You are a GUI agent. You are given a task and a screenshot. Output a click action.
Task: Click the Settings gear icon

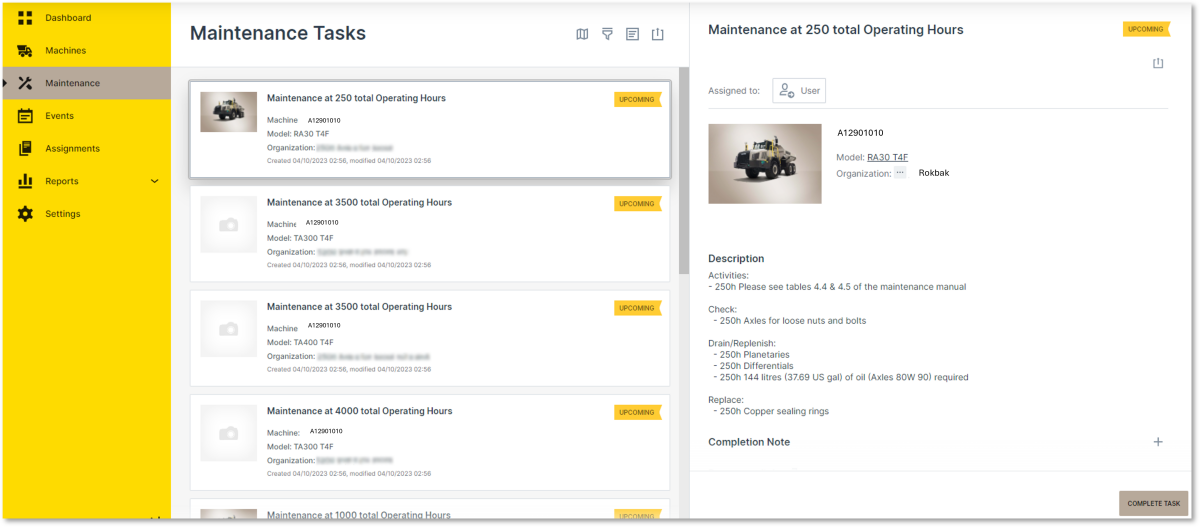click(25, 214)
